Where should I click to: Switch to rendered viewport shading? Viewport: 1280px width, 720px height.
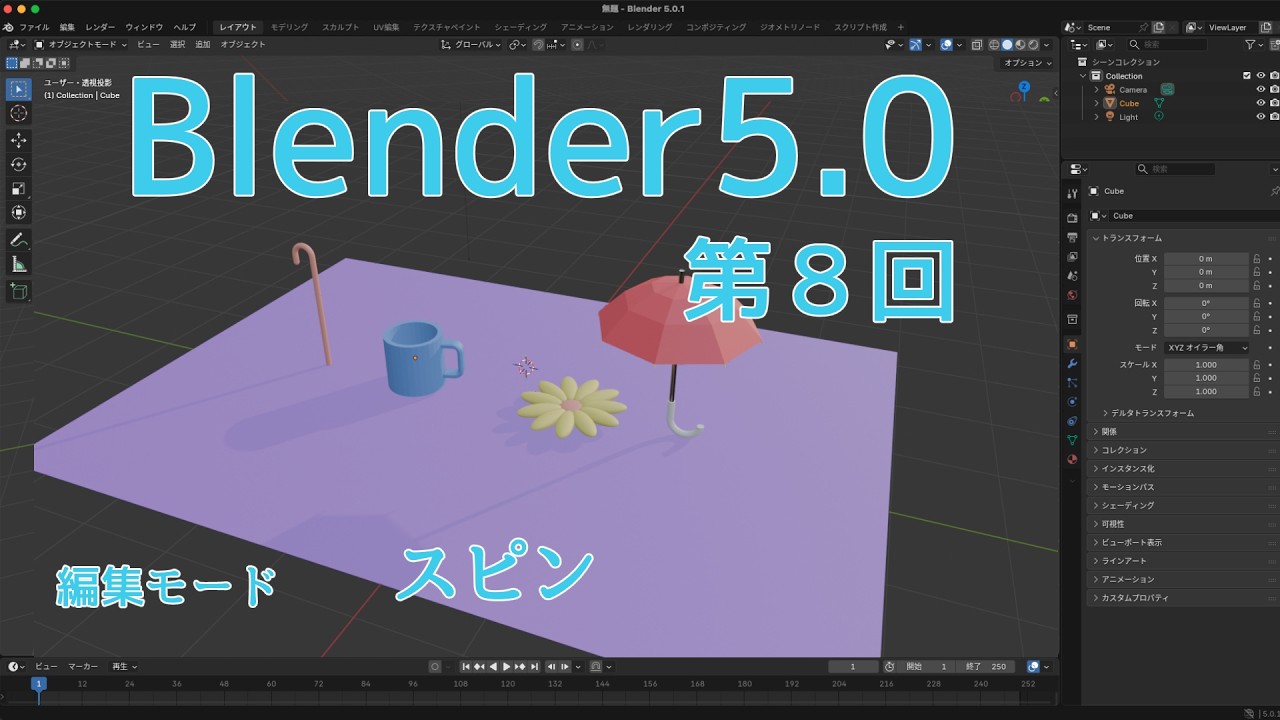1033,45
